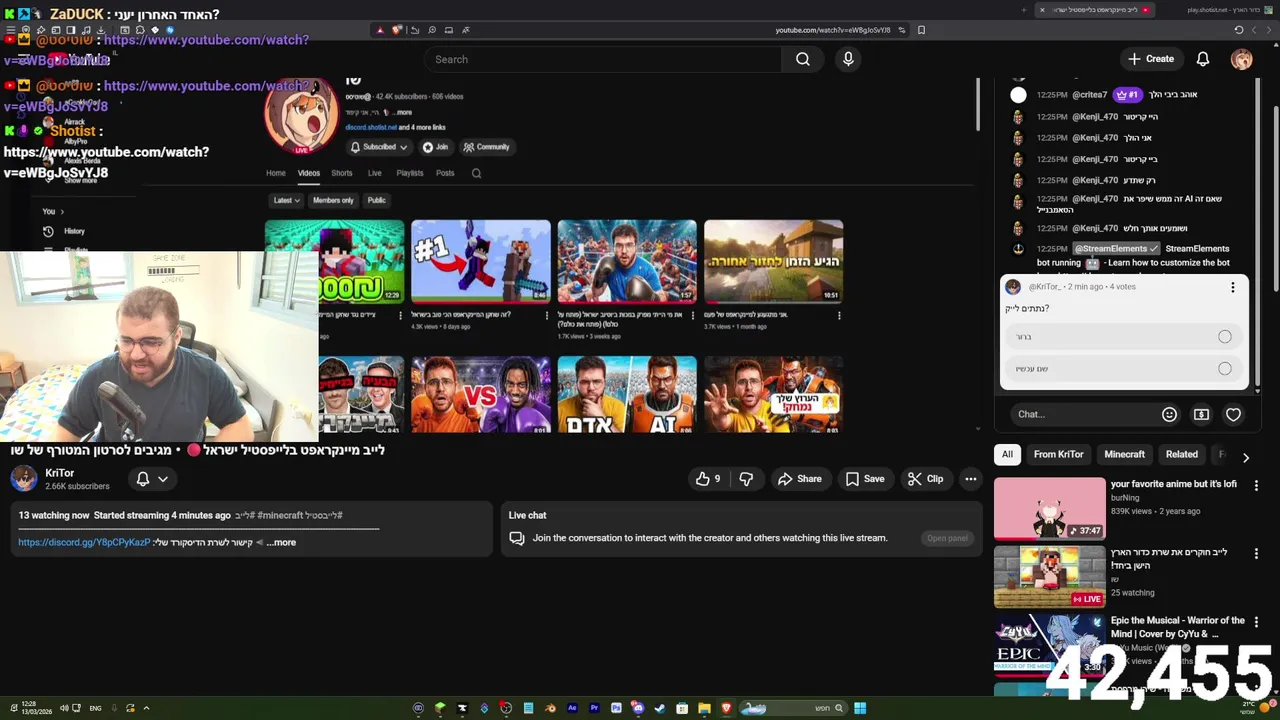Open the Epic the Musical video thumbnail
This screenshot has width=1280, height=720.
point(1049,645)
